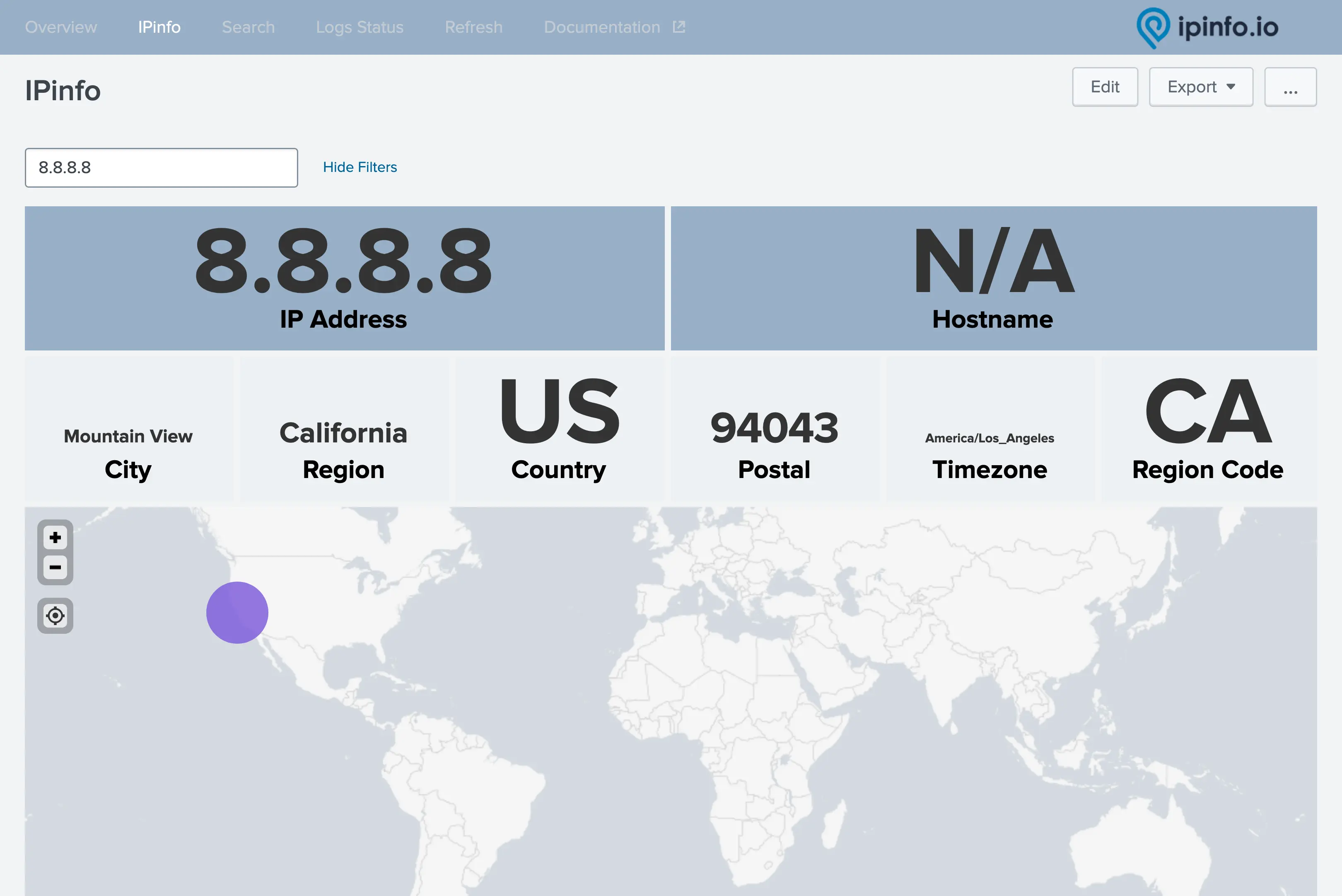Zoom out on the map

pyautogui.click(x=54, y=568)
